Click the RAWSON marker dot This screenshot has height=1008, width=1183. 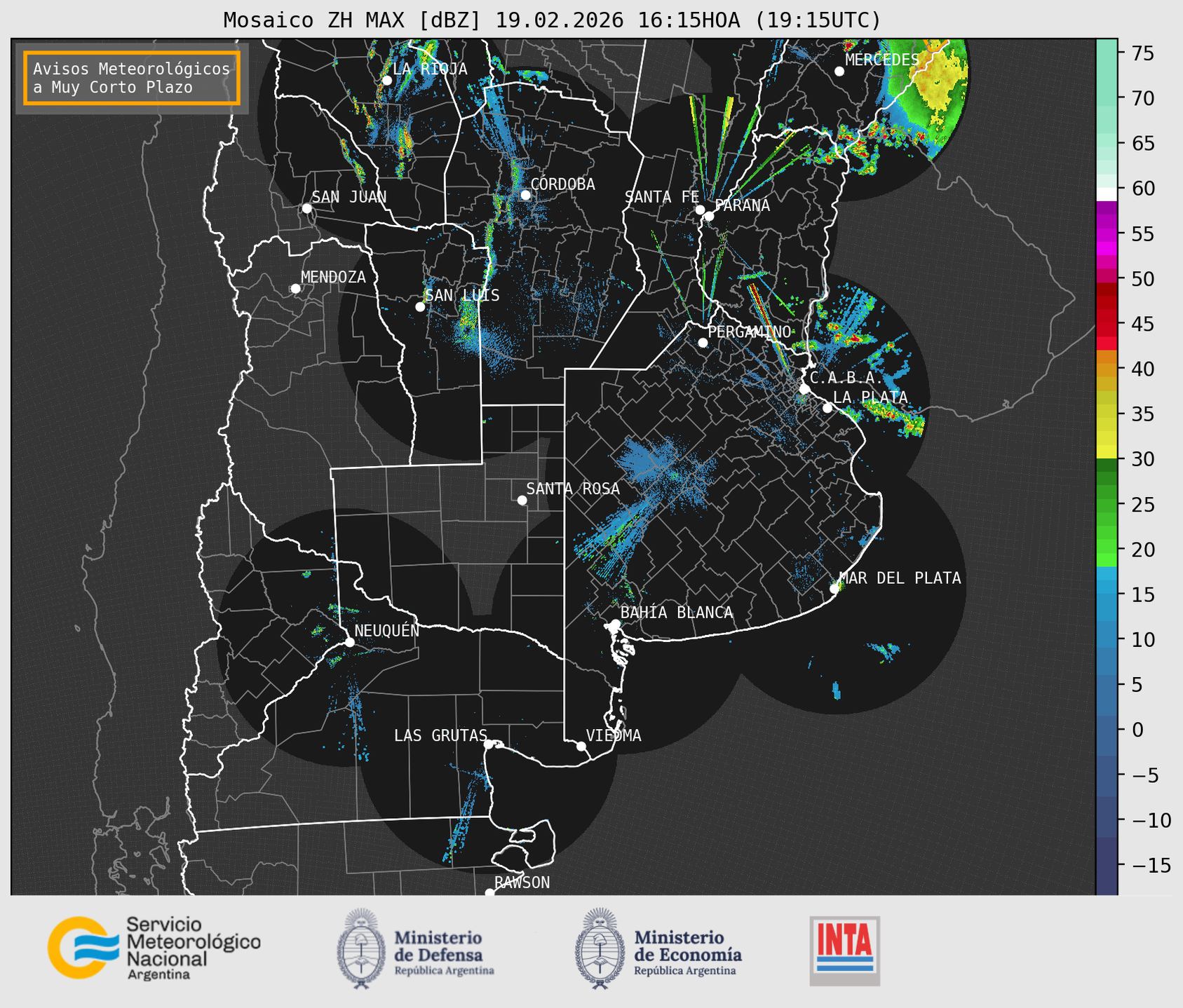pyautogui.click(x=489, y=893)
